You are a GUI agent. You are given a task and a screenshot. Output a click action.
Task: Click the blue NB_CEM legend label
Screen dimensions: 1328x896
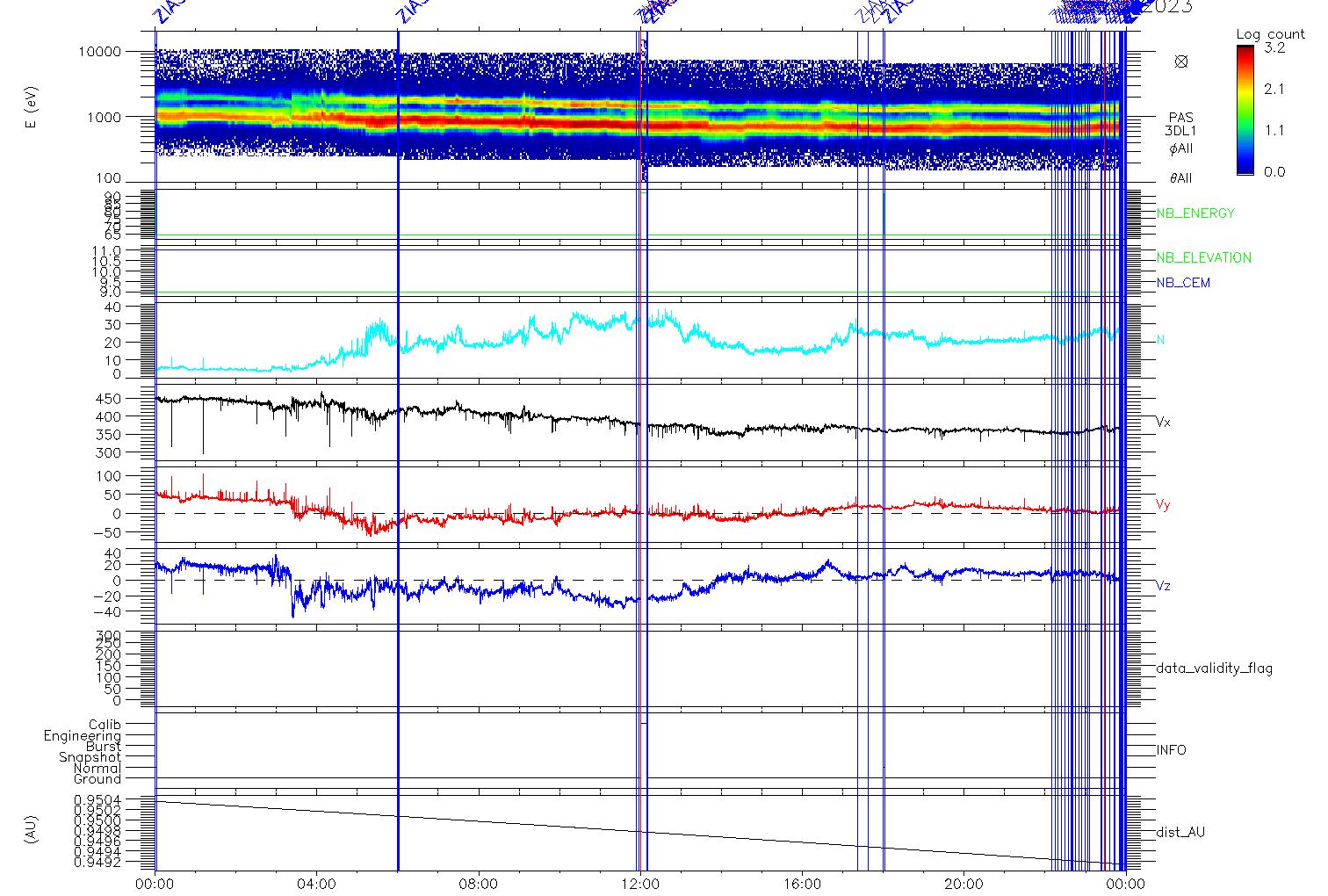[x=1183, y=283]
